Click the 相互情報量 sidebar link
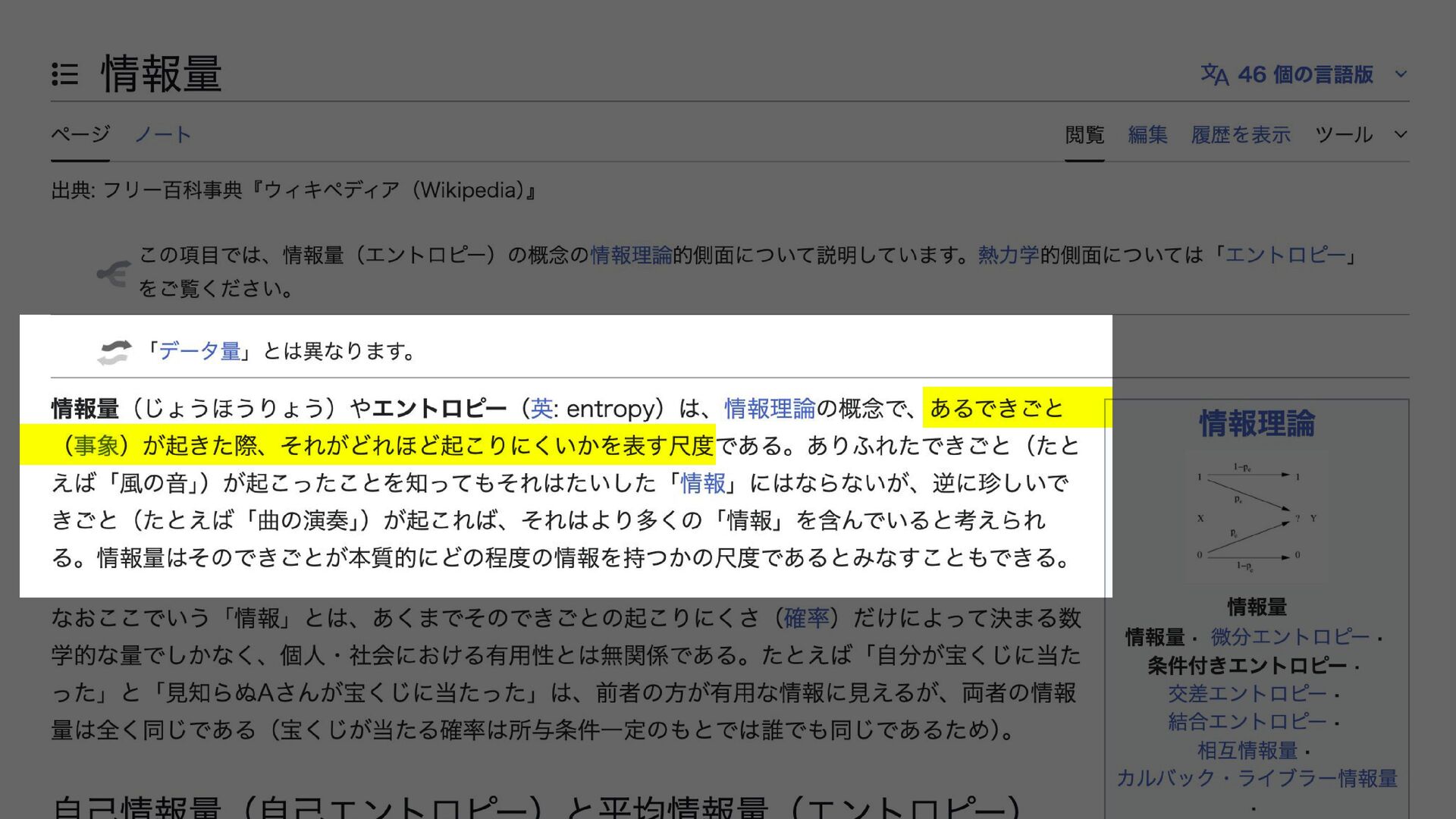Image resolution: width=1456 pixels, height=819 pixels. pos(1247,751)
